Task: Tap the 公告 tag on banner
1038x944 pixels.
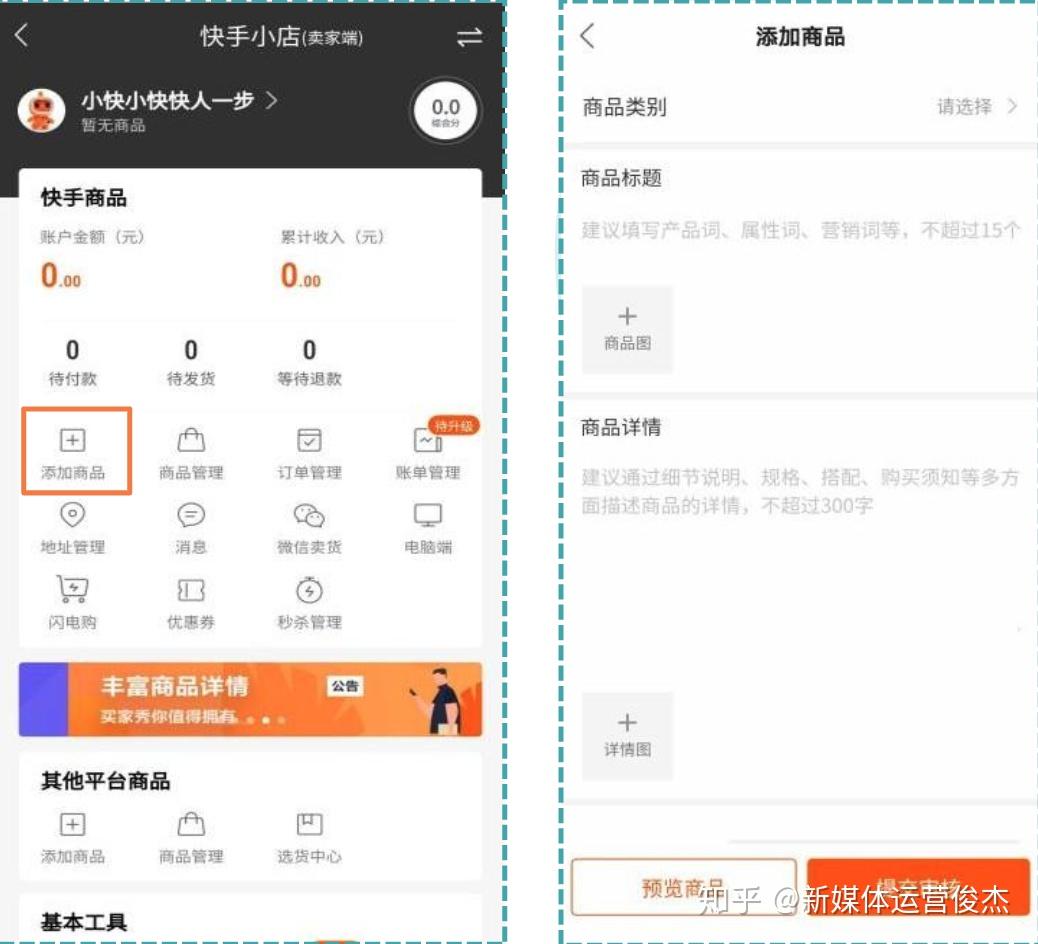Action: (x=345, y=686)
